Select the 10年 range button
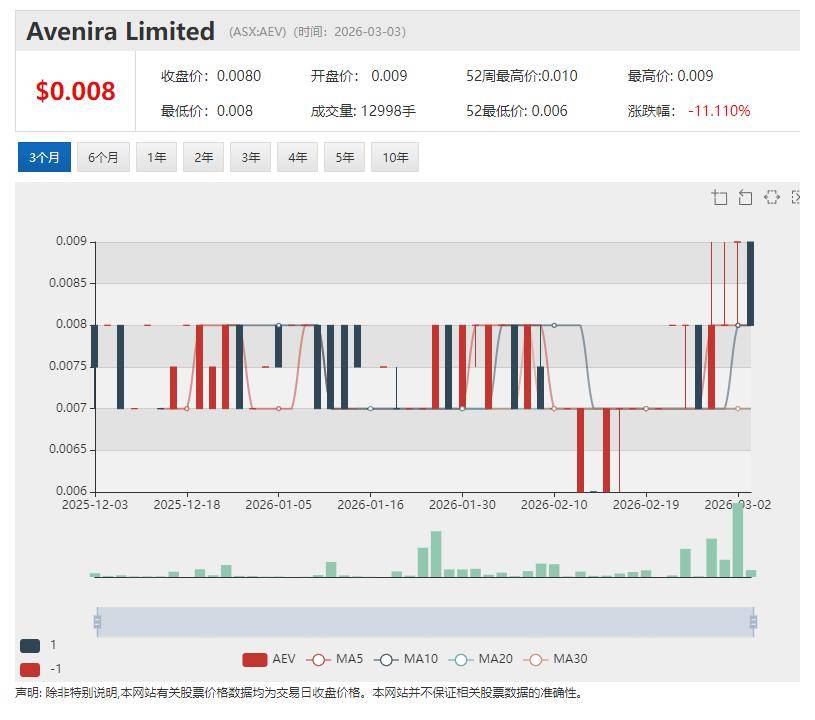 tap(395, 157)
